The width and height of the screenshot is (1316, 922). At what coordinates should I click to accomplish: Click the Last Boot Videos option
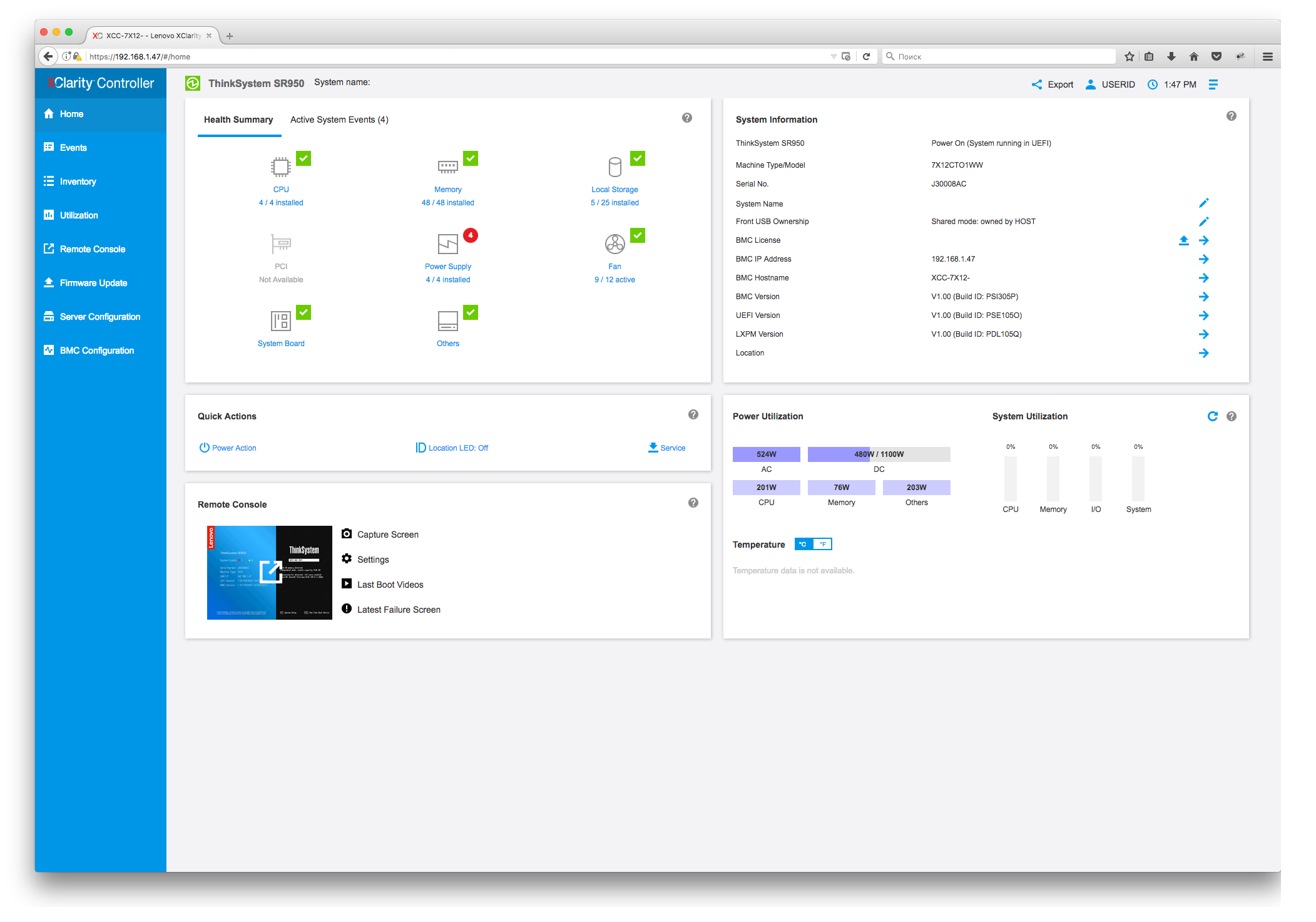pos(389,584)
